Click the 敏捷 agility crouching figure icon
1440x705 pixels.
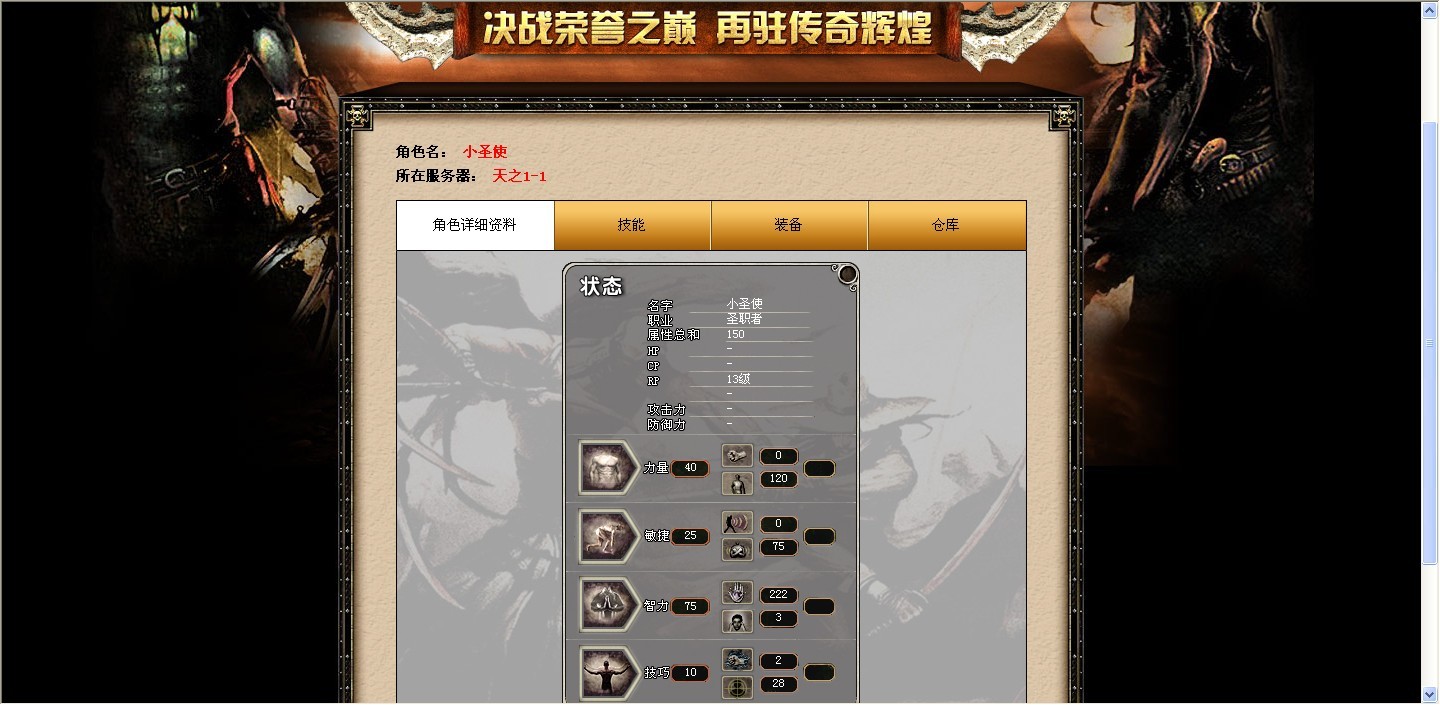click(609, 536)
